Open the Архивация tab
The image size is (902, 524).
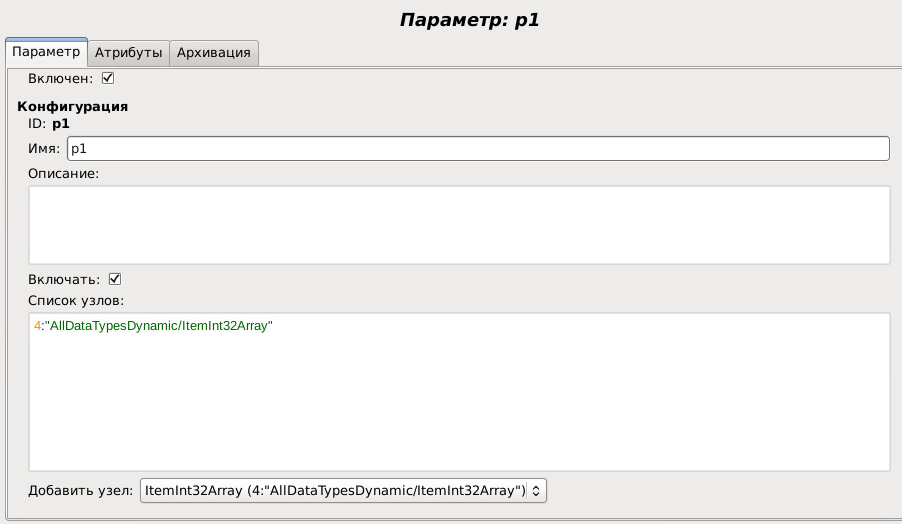213,53
